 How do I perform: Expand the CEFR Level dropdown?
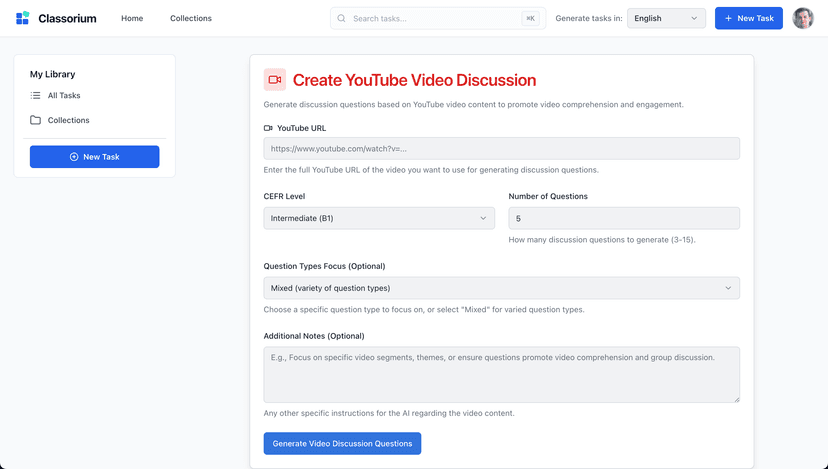[379, 218]
